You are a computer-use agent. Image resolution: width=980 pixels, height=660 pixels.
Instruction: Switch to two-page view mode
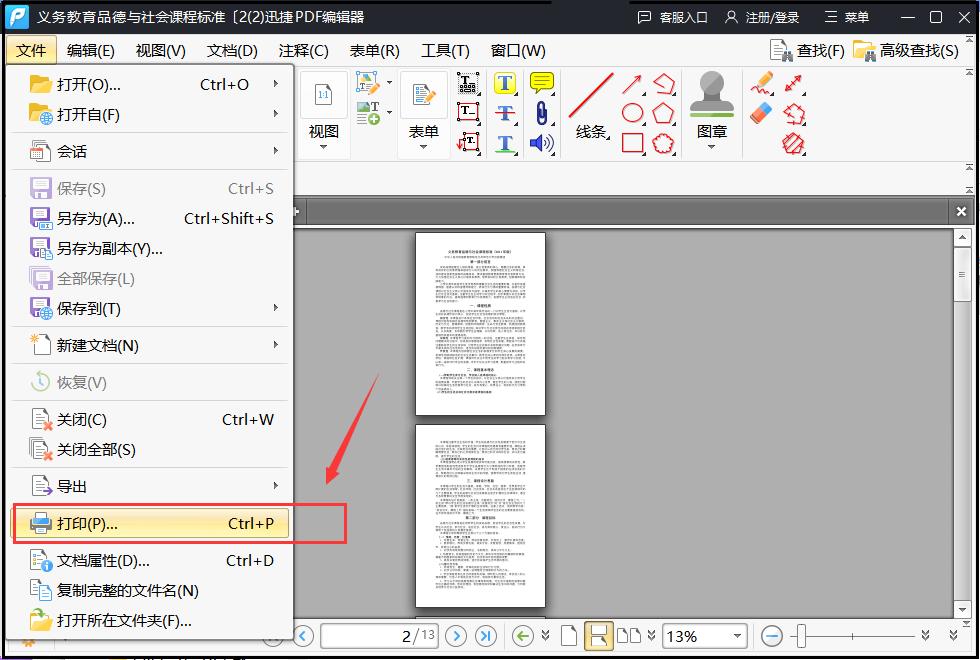[x=627, y=635]
